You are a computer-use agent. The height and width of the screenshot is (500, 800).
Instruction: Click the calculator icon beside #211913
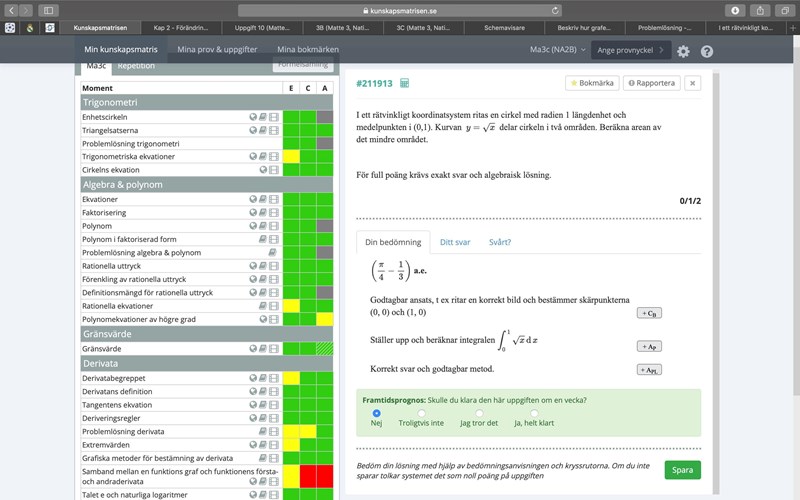pyautogui.click(x=404, y=83)
